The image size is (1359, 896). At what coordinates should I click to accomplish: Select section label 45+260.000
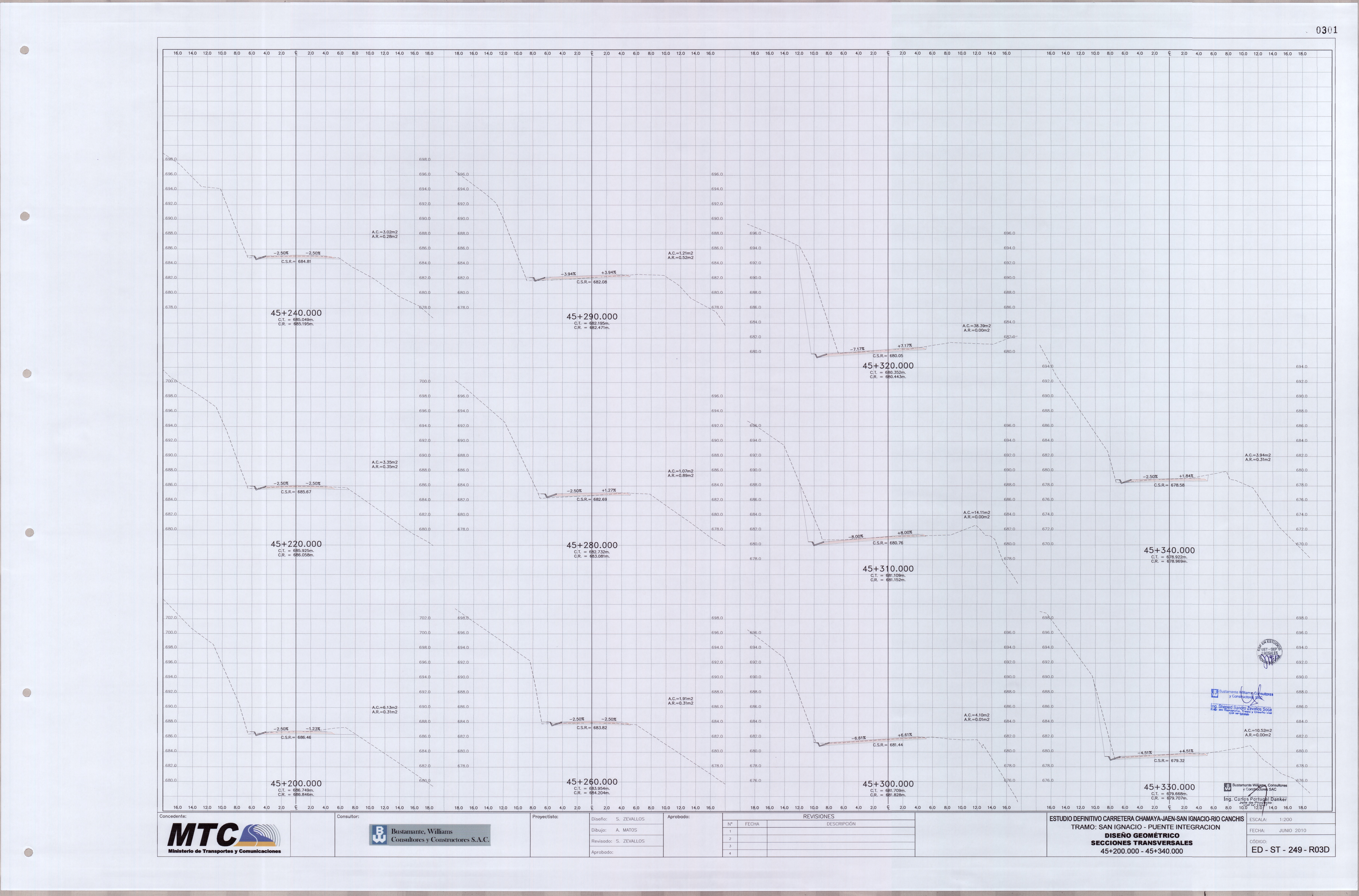click(592, 782)
